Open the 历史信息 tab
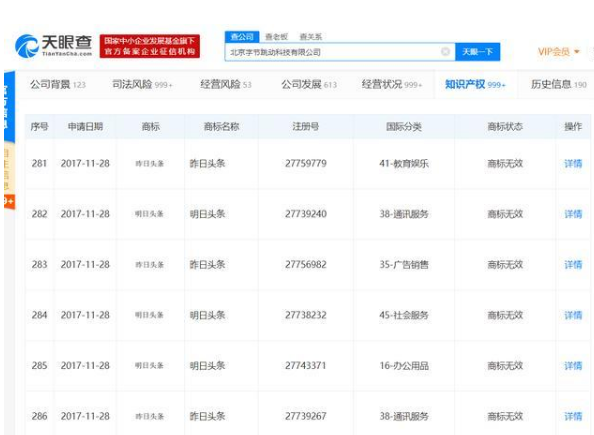This screenshot has width=594, height=435. click(x=559, y=84)
